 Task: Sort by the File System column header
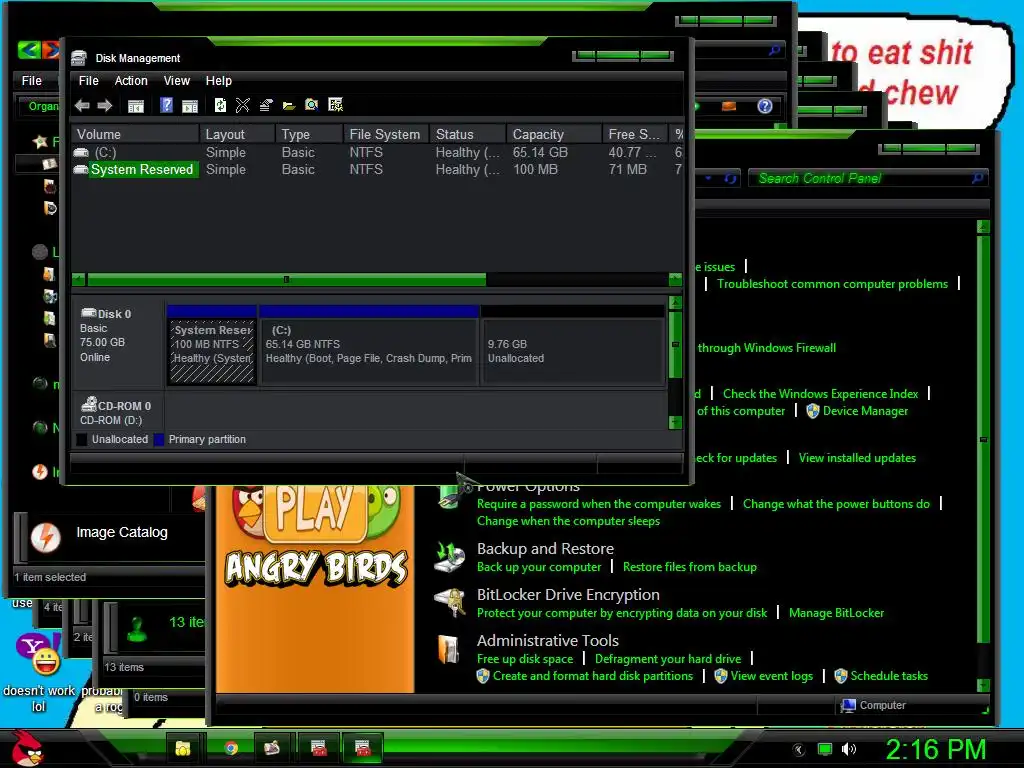pyautogui.click(x=385, y=135)
